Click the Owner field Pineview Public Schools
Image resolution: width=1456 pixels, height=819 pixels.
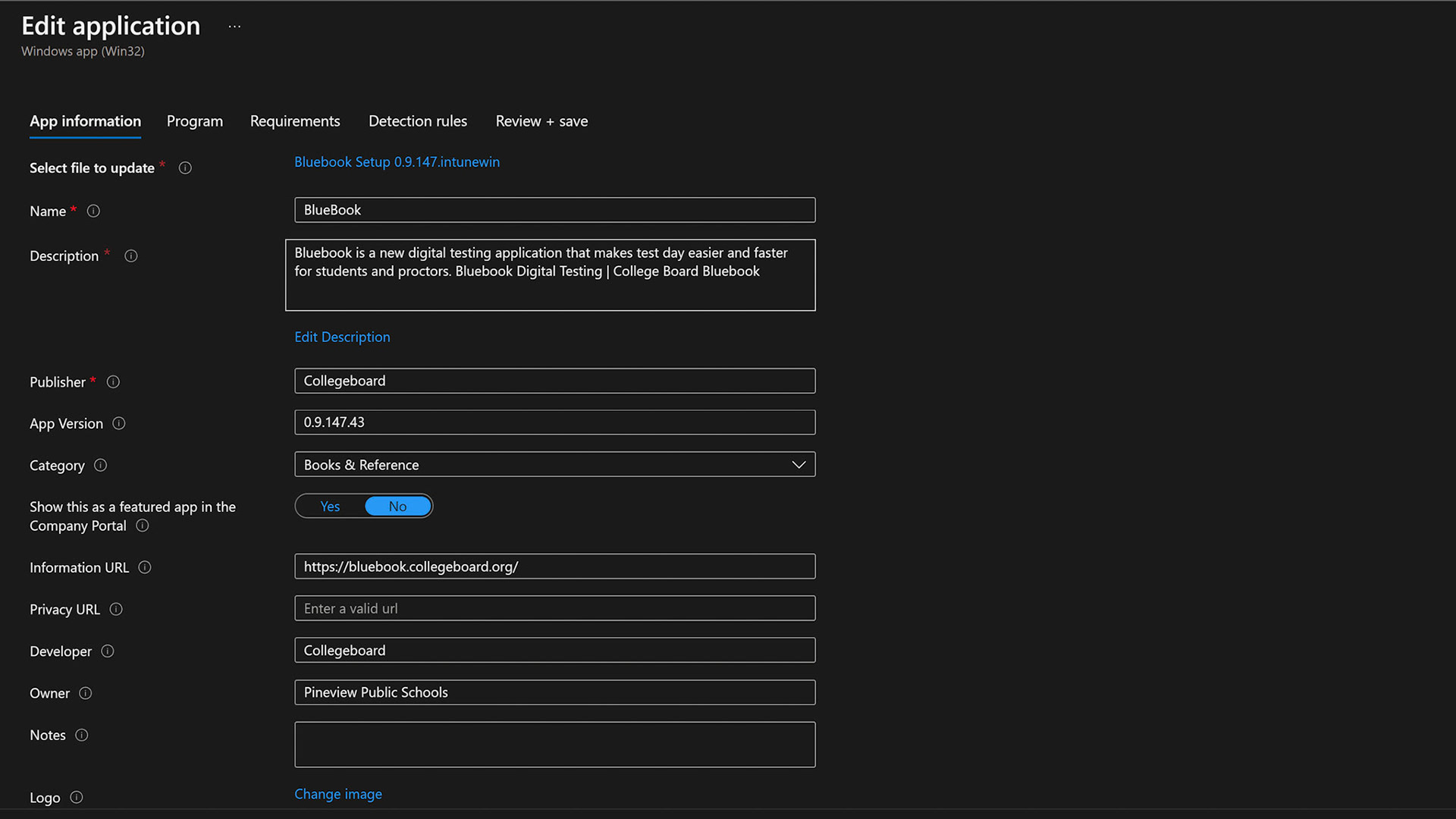555,693
